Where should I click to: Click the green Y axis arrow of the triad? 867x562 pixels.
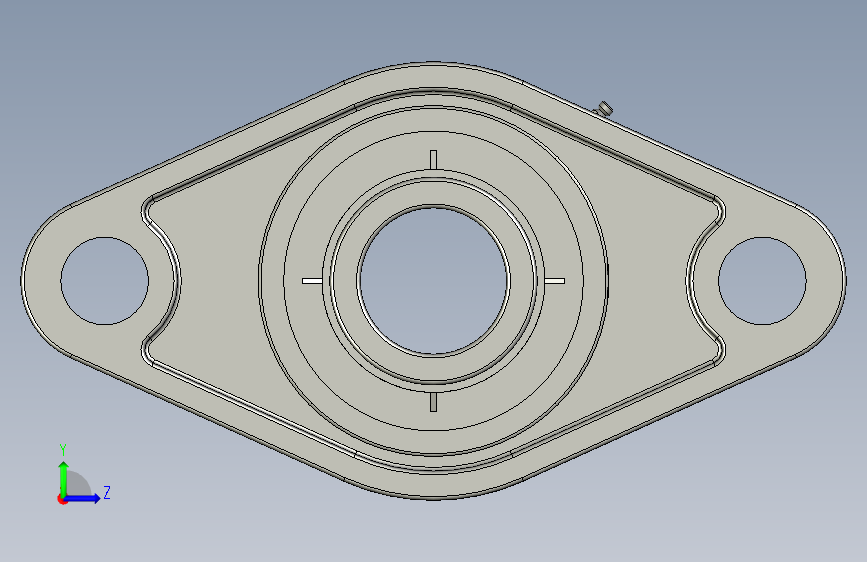(x=64, y=478)
